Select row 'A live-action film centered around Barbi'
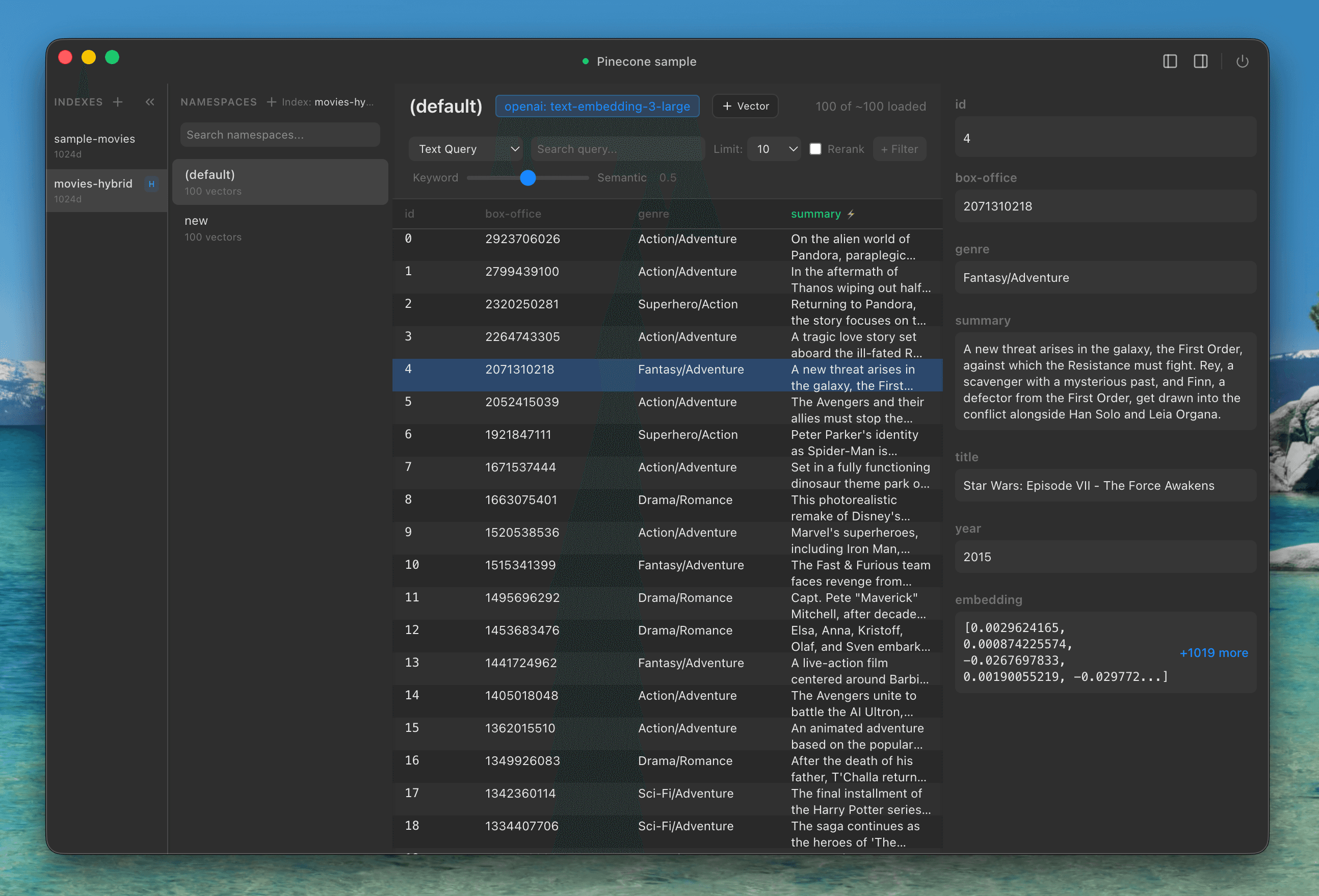Screen dimensions: 1319x896 [668, 670]
